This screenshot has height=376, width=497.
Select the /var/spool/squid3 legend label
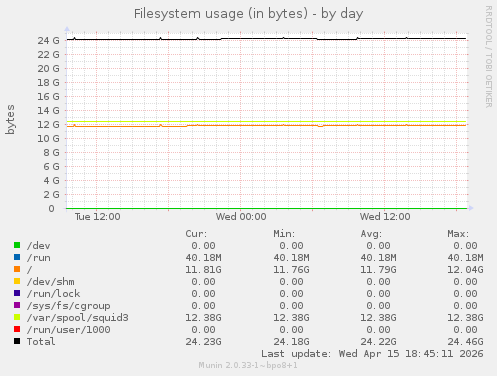click(x=78, y=318)
